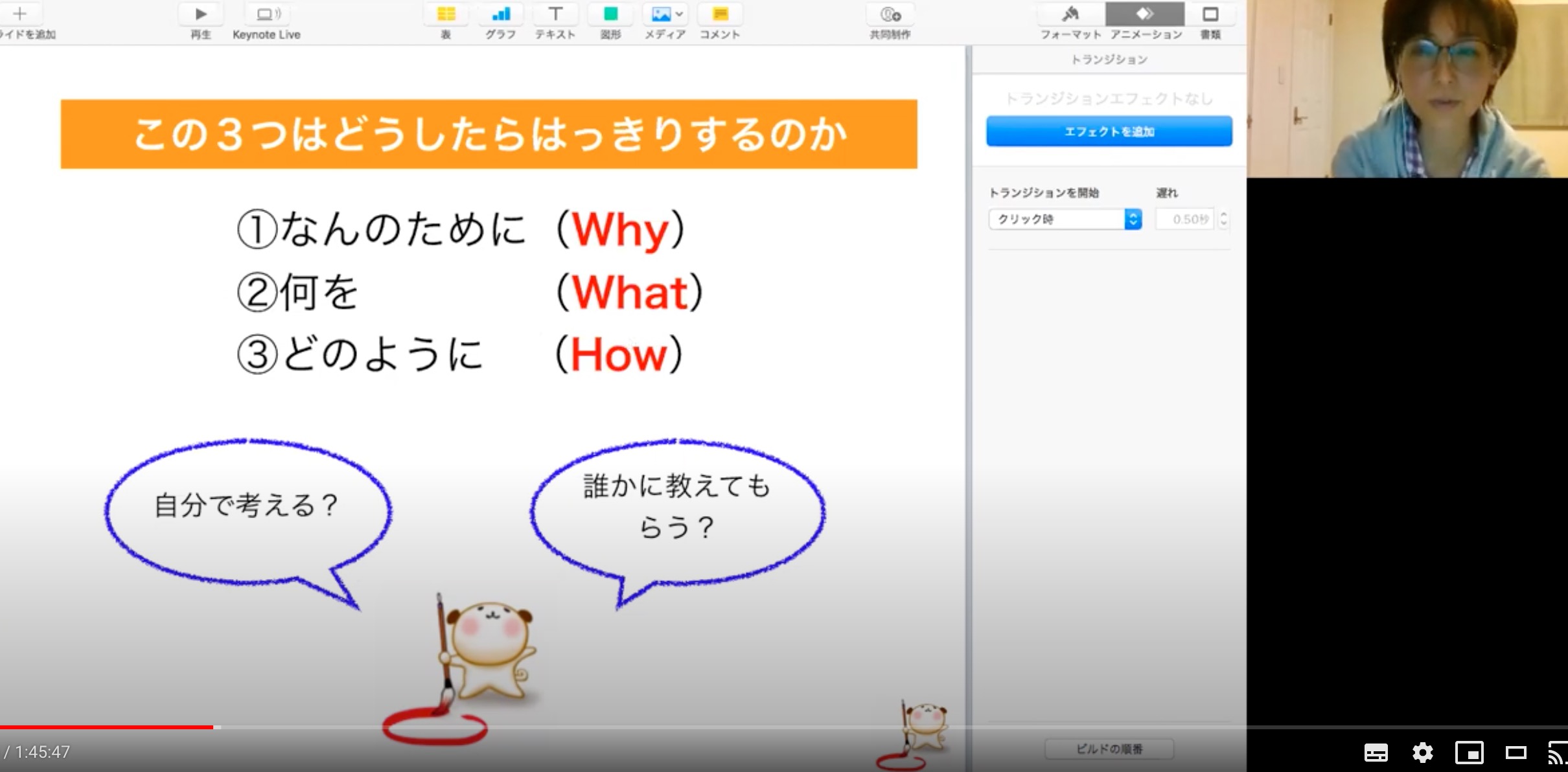Adjust the delay stepper arrows

point(1223,219)
